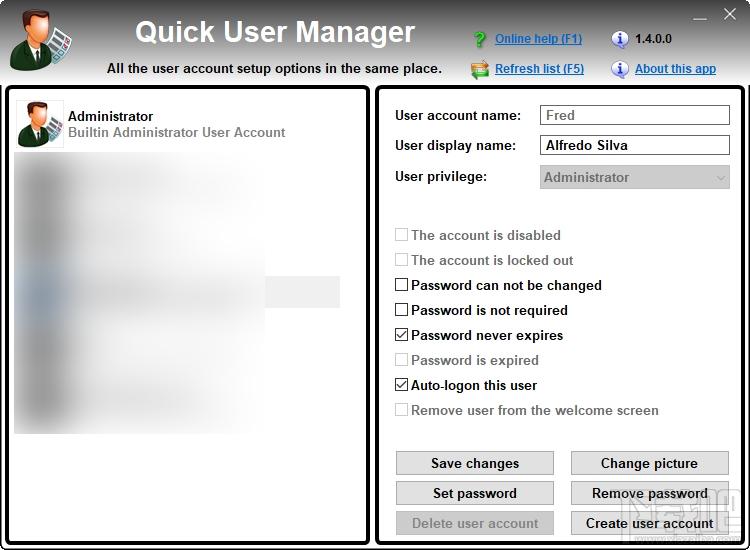750x550 pixels.
Task: Toggle The account is disabled checkbox
Action: click(401, 235)
